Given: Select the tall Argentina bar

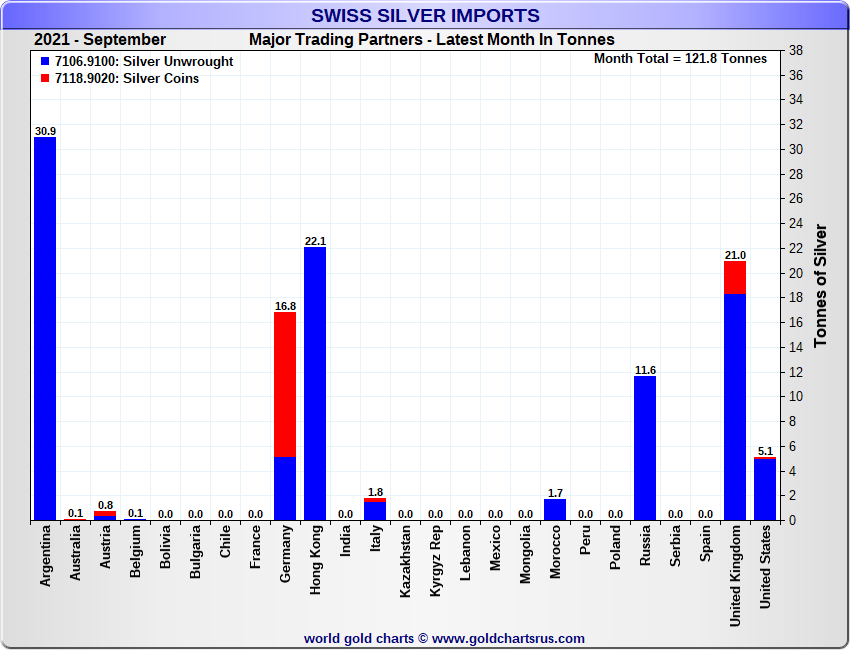Looking at the screenshot, I should coord(45,330).
